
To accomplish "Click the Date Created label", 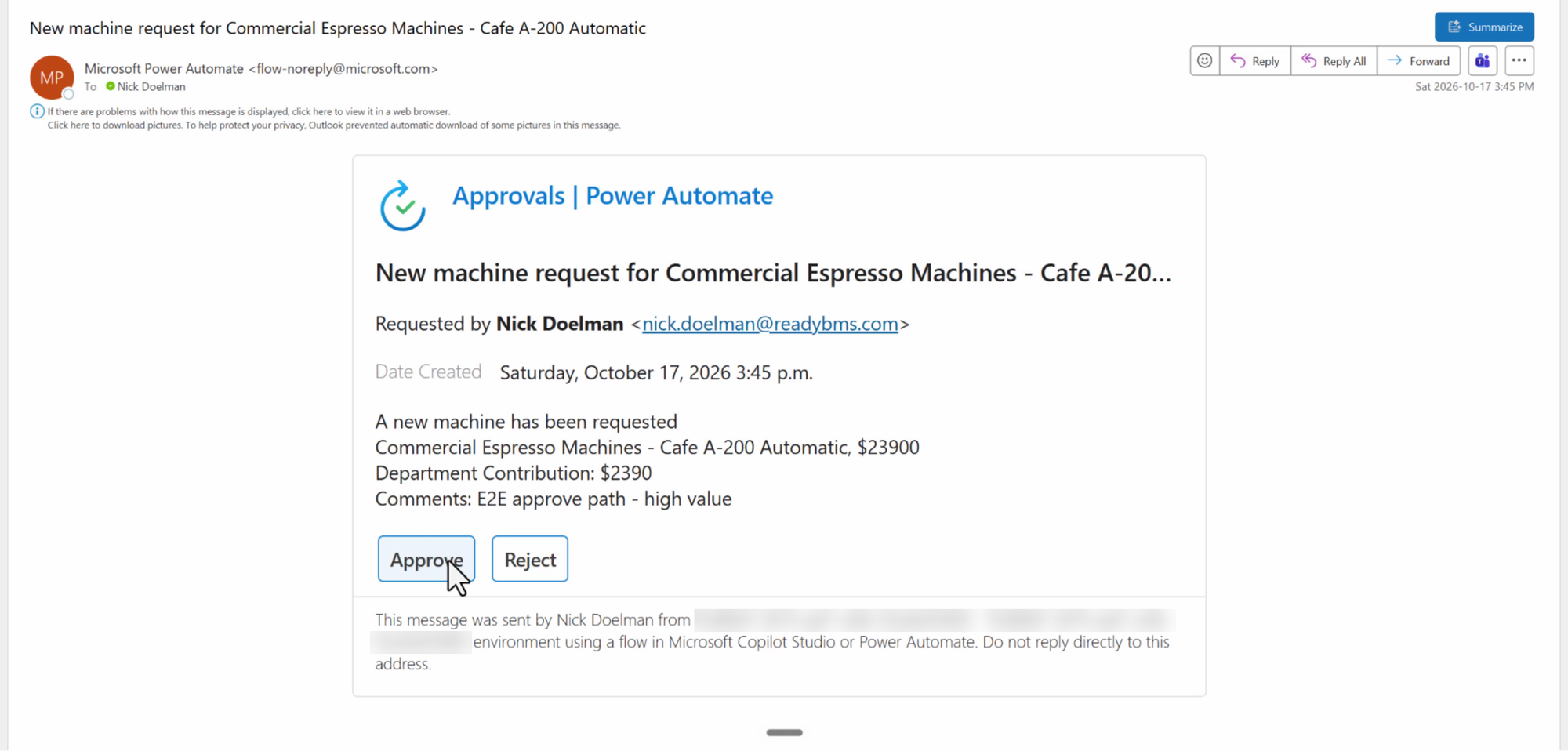I will coord(428,372).
